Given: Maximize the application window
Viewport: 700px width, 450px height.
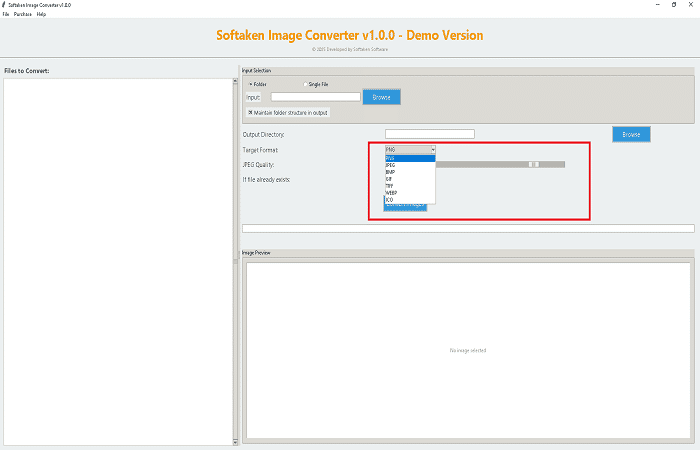Looking at the screenshot, I should 674,4.
